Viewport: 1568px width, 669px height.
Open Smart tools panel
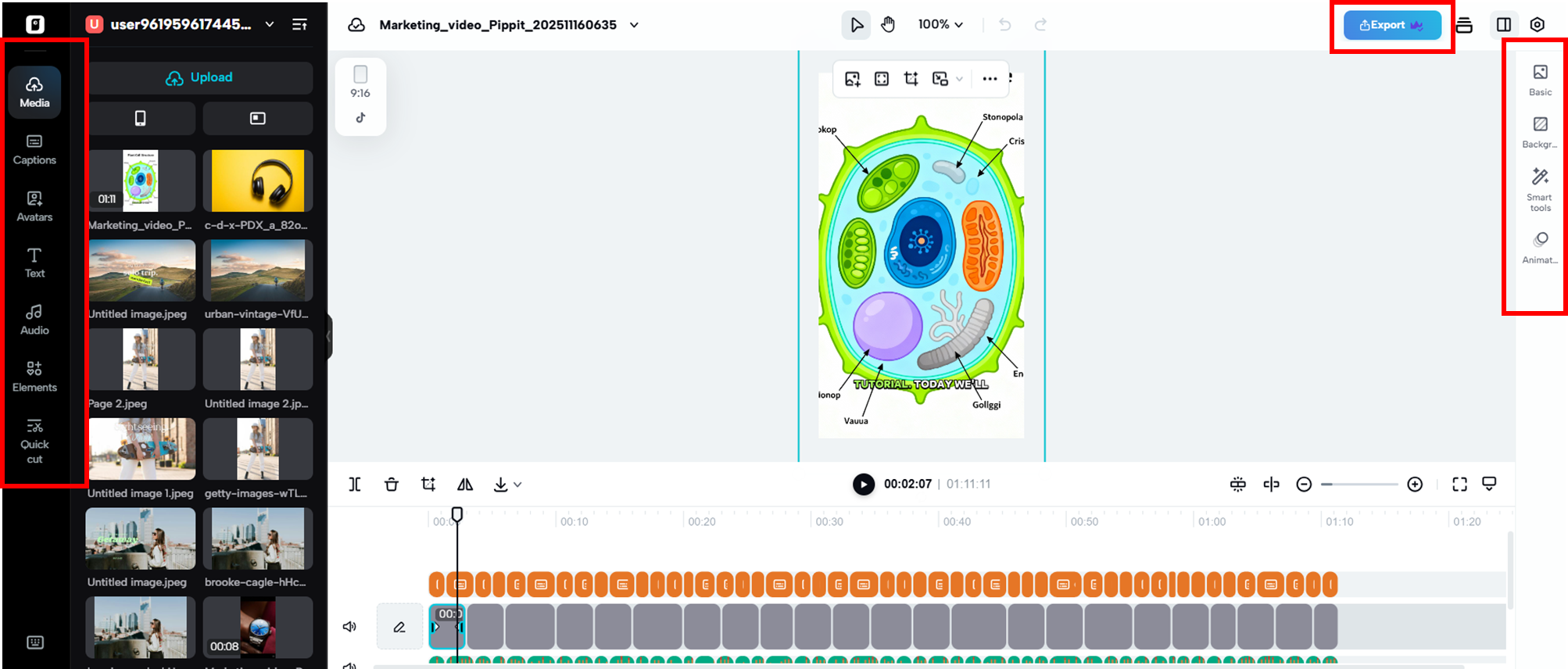click(x=1540, y=188)
